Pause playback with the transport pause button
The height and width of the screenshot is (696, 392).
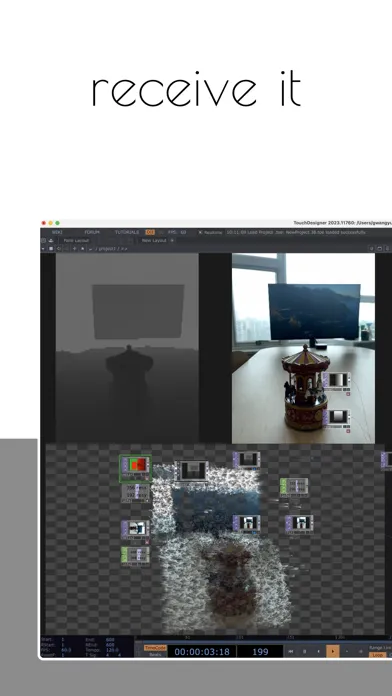[305, 651]
